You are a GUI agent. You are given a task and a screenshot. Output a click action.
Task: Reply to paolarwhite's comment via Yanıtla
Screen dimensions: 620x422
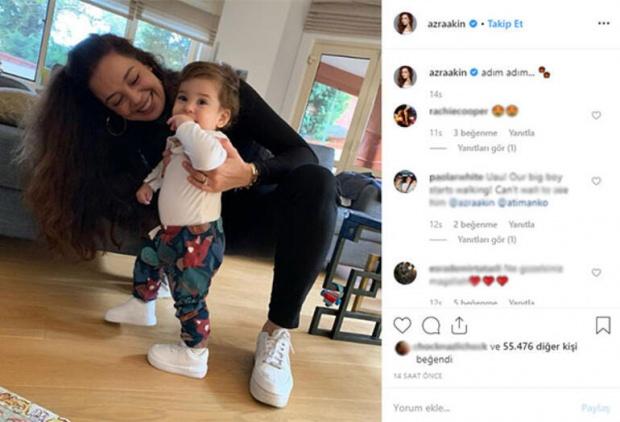click(521, 224)
